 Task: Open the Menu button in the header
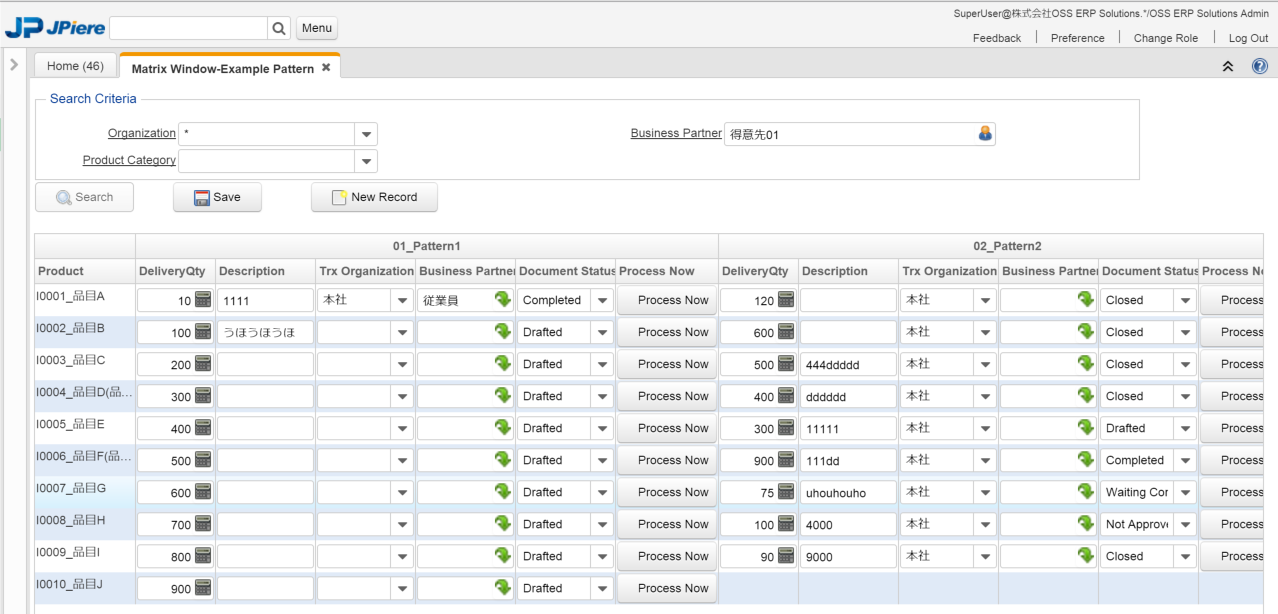point(317,28)
